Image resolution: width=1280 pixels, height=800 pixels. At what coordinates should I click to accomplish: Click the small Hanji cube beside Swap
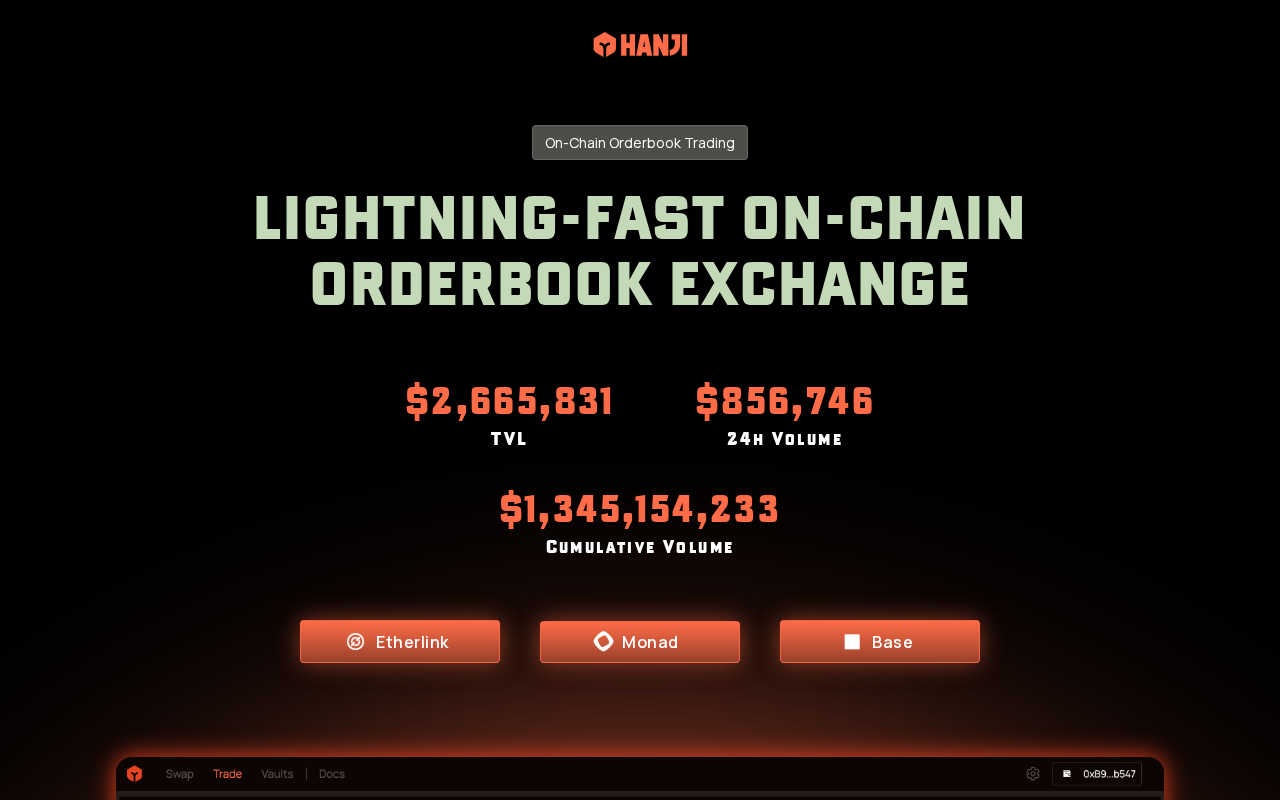[135, 774]
